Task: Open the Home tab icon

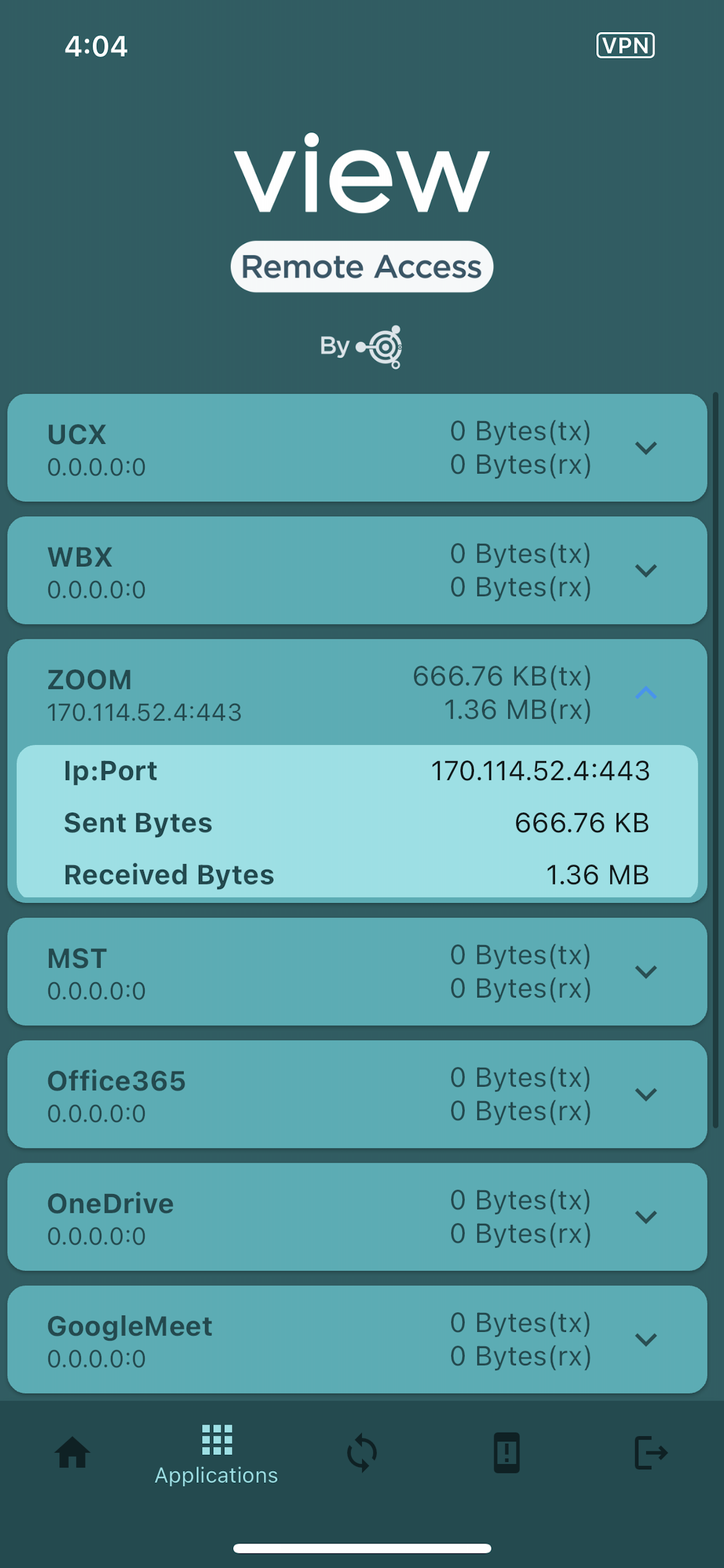Action: pyautogui.click(x=72, y=1452)
